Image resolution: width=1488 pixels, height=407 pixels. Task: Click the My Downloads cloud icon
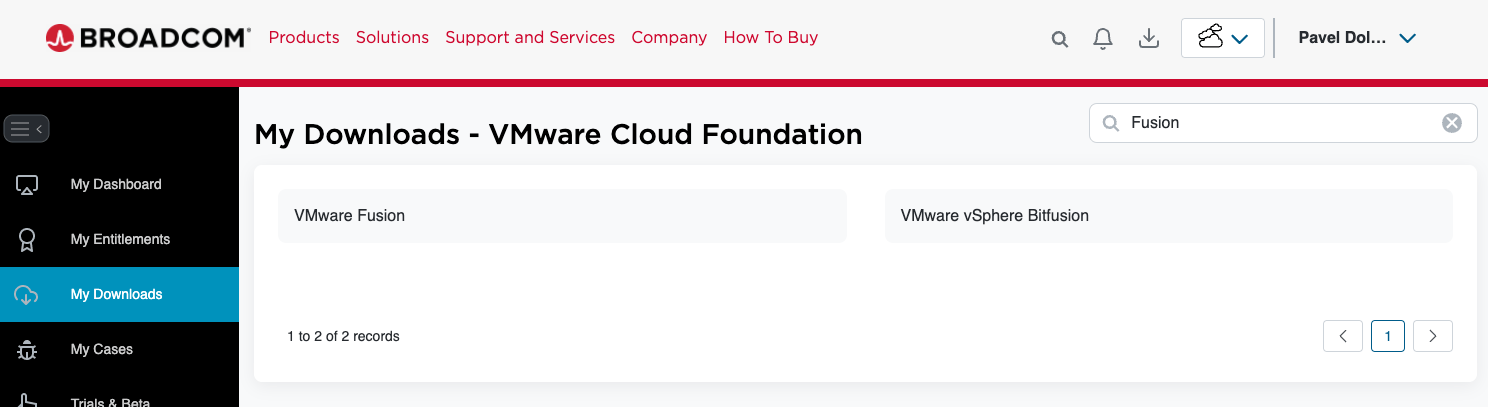[27, 295]
